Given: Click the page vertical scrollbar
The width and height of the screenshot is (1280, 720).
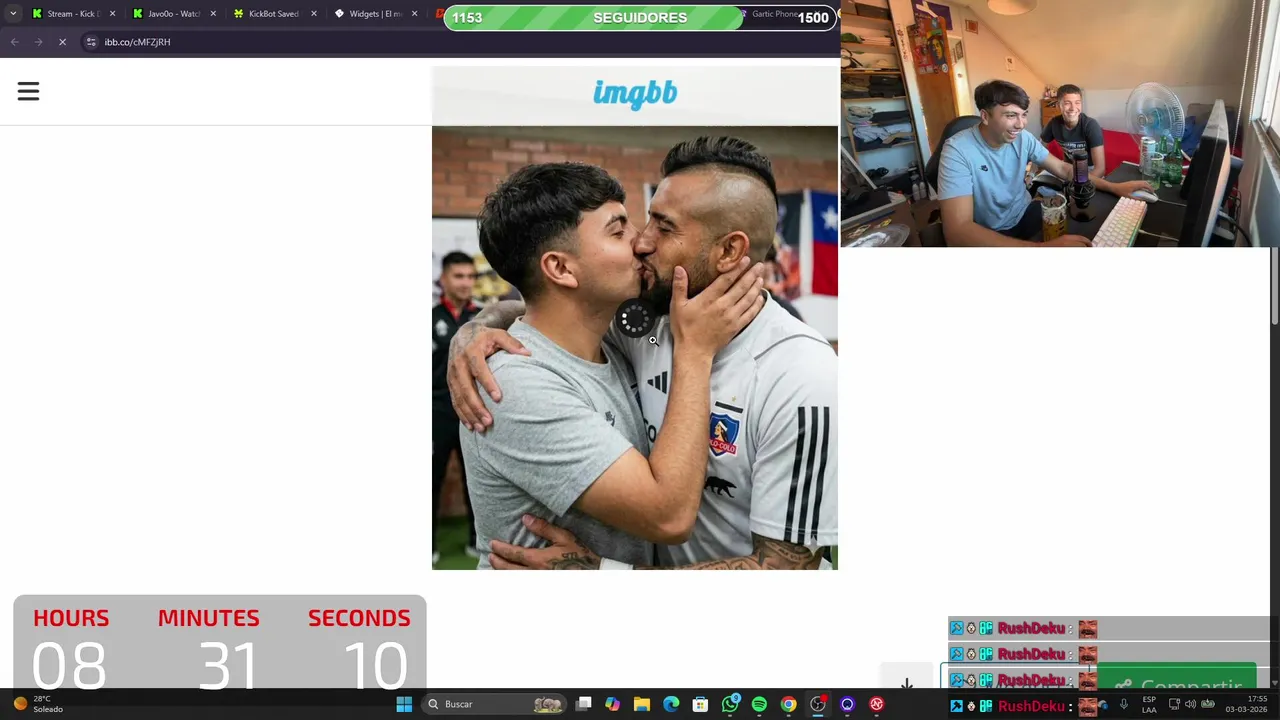Looking at the screenshot, I should pyautogui.click(x=1274, y=285).
